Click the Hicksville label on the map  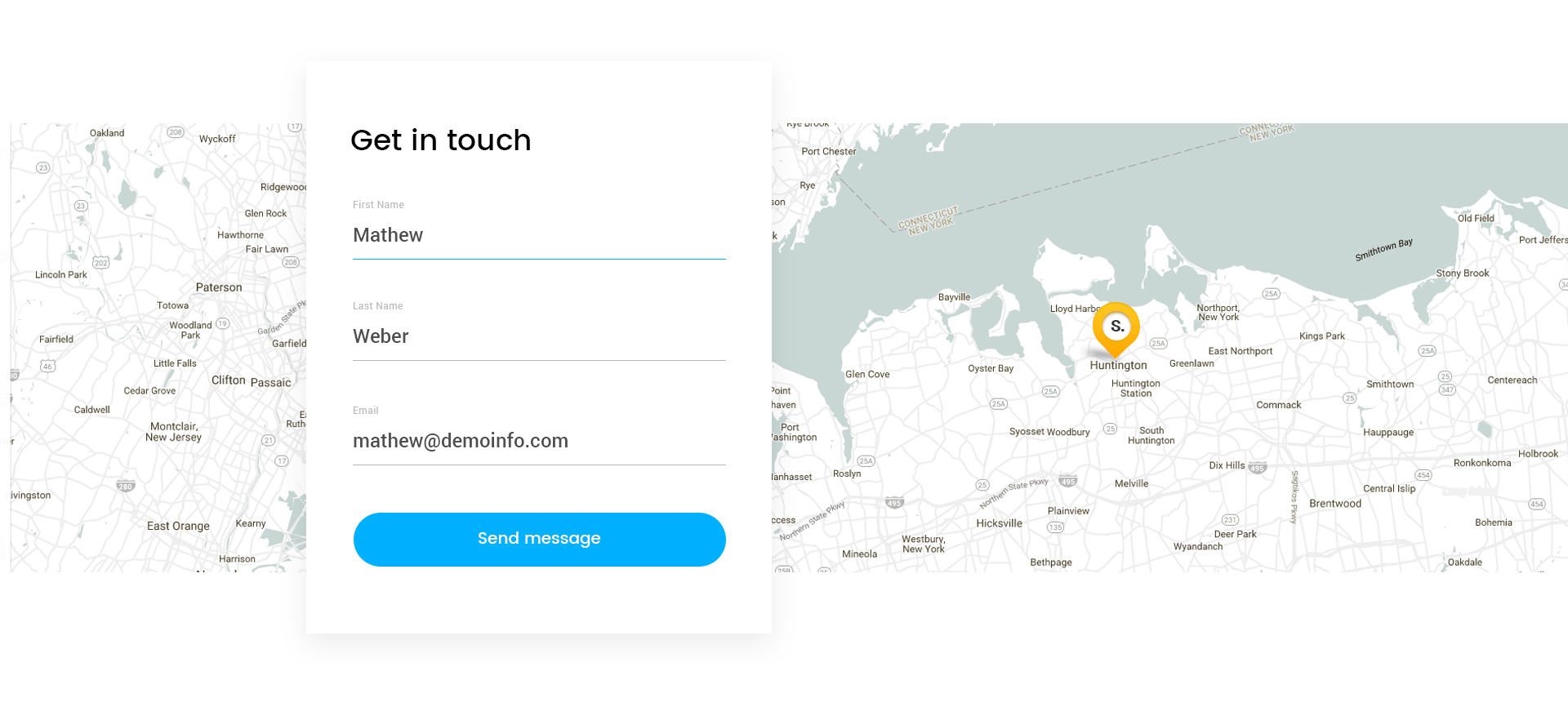pyautogui.click(x=999, y=523)
